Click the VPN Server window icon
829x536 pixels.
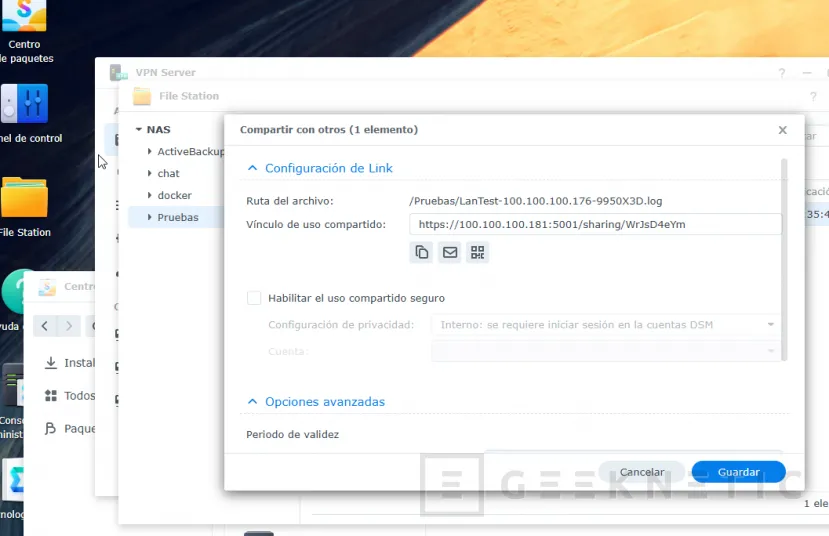(x=119, y=73)
